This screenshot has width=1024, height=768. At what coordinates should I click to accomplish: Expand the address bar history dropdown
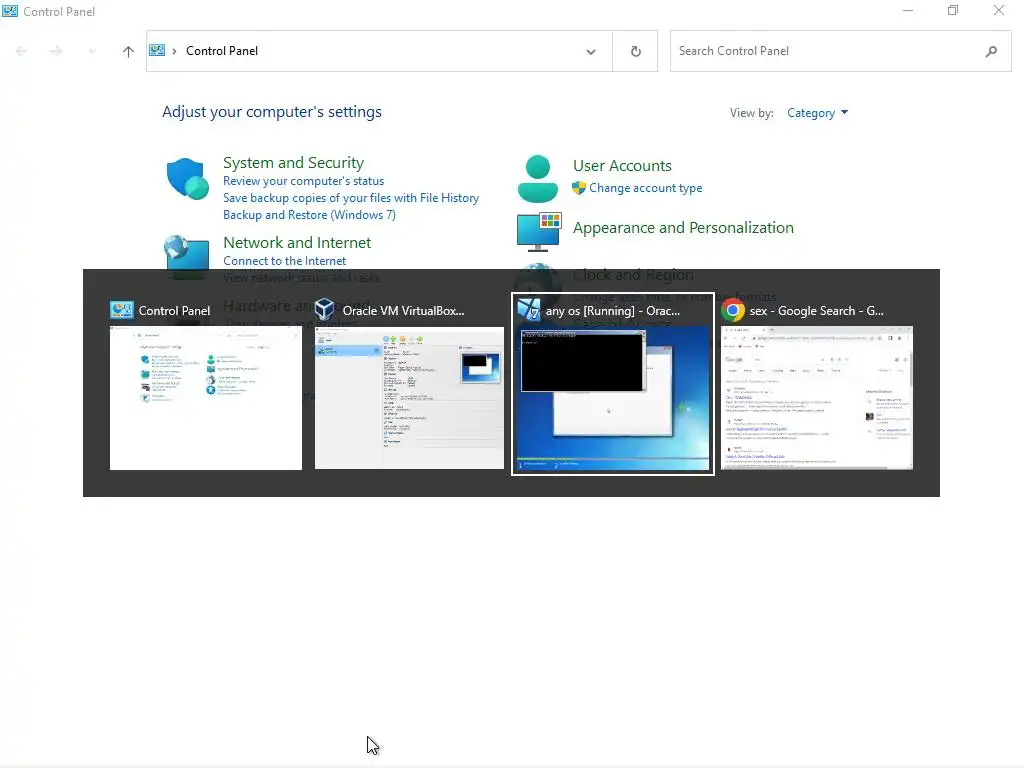tap(590, 52)
